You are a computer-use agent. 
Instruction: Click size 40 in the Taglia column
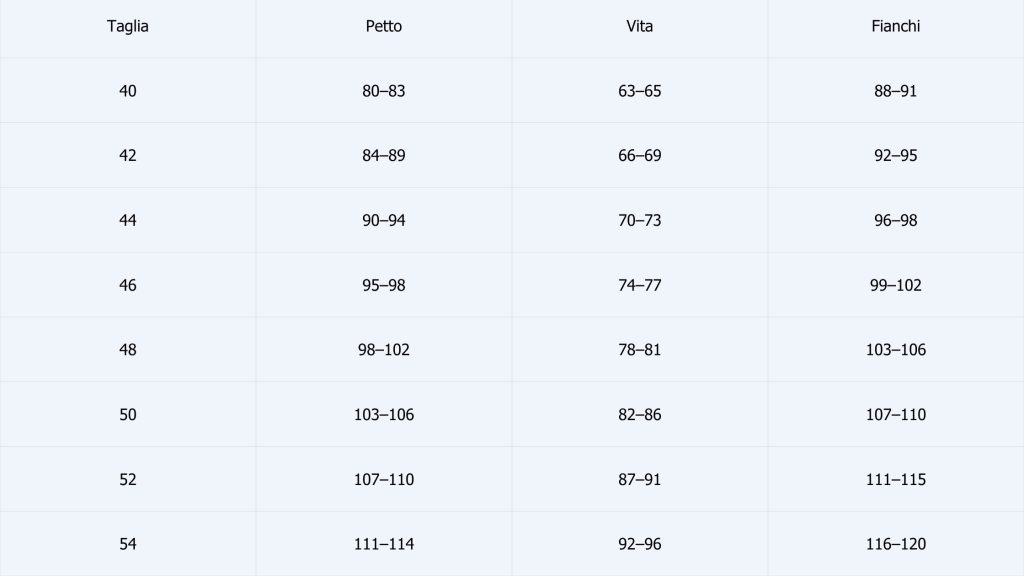tap(128, 91)
